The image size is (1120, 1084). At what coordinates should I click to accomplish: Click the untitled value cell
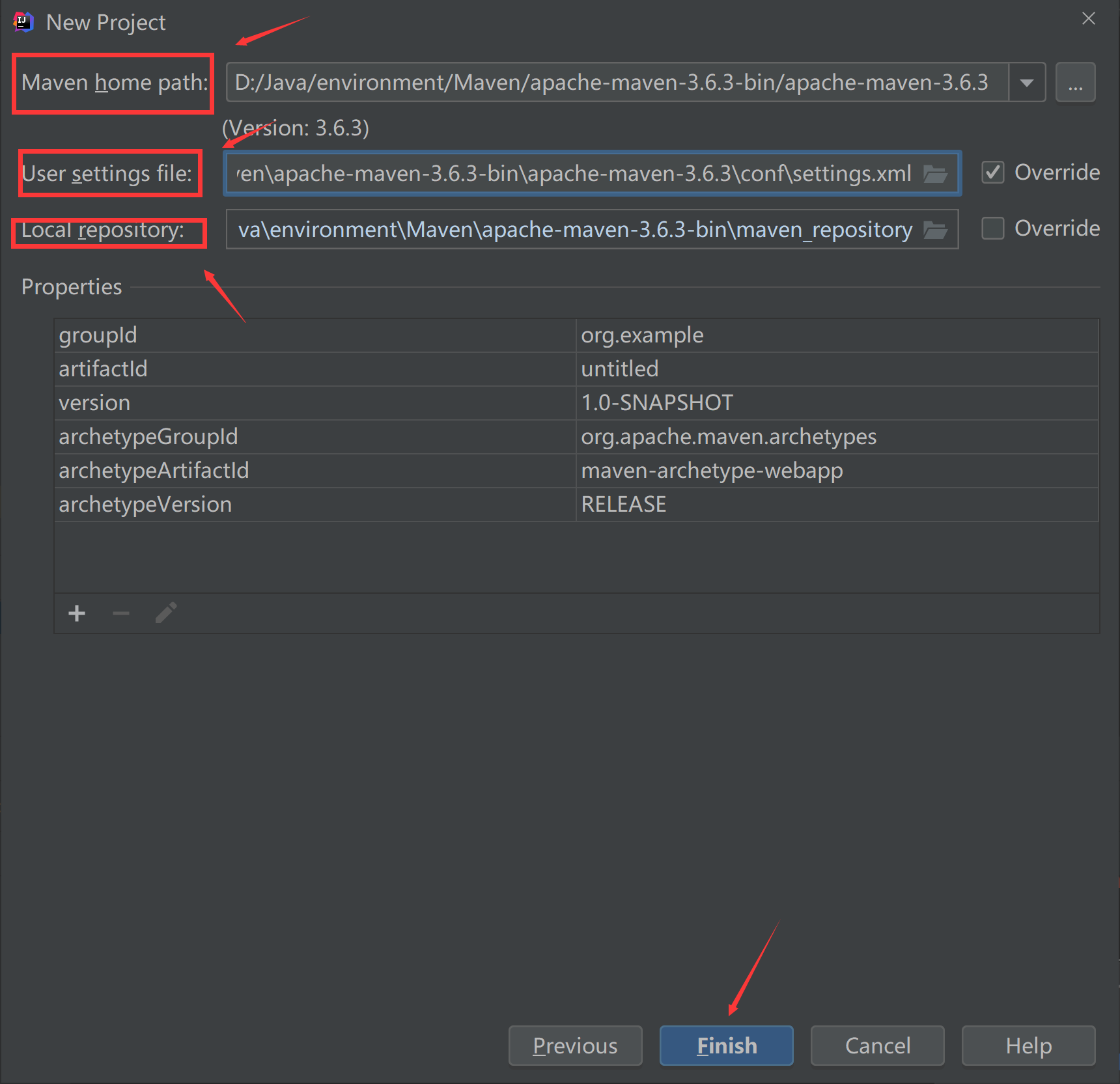click(x=837, y=369)
